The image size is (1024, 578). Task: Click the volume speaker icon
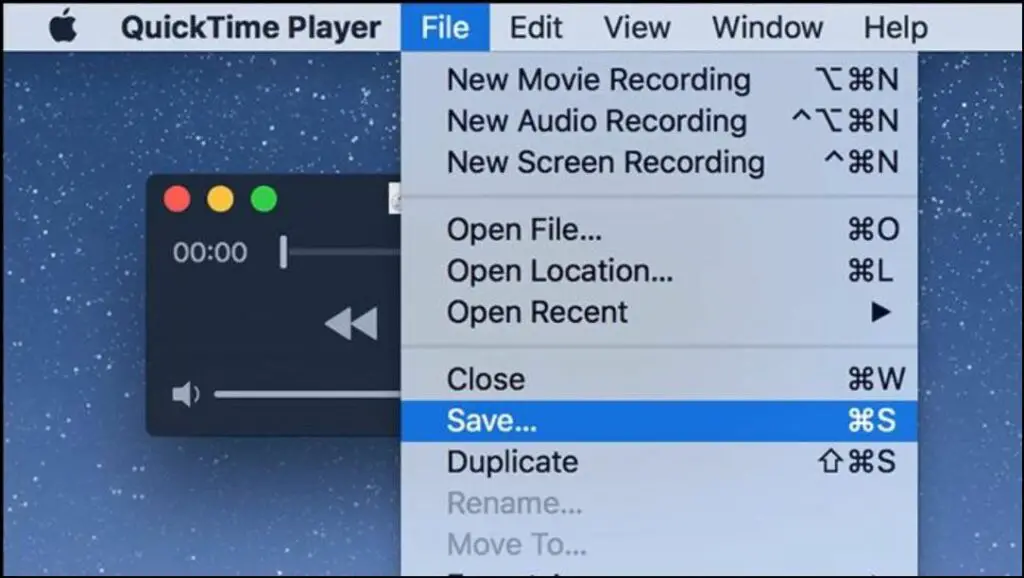click(185, 394)
